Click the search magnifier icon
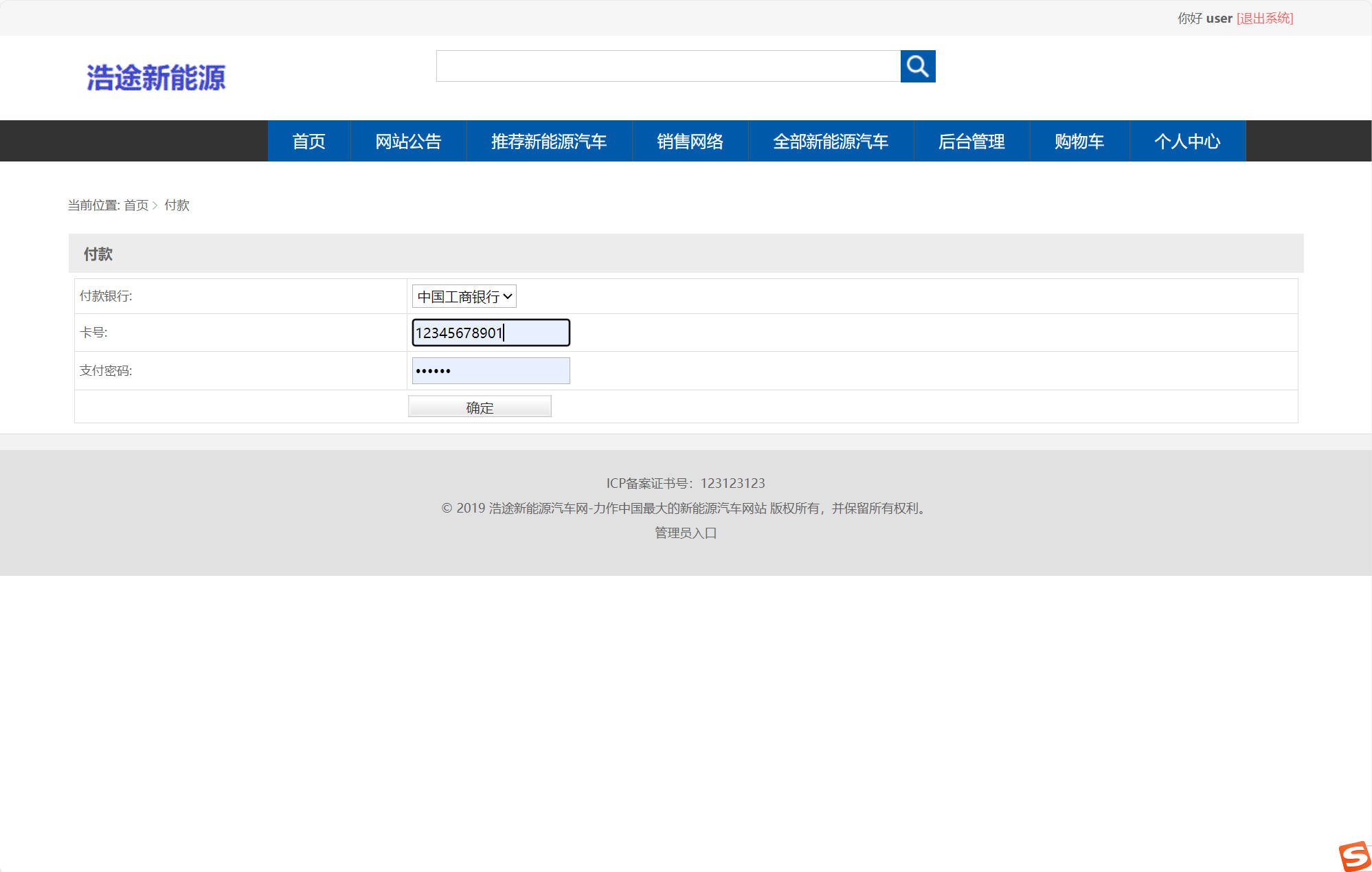Screen dimensions: 1372x872 (x=918, y=66)
